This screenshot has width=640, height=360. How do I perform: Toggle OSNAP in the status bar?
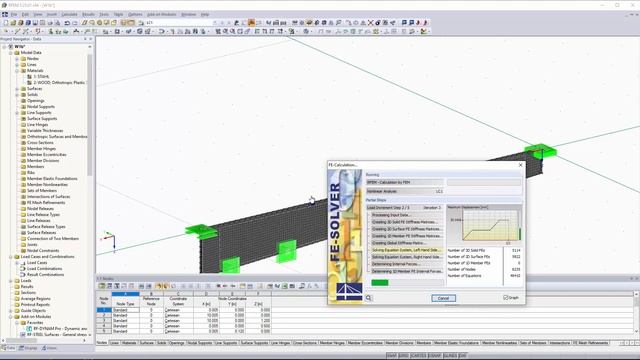[x=434, y=356]
